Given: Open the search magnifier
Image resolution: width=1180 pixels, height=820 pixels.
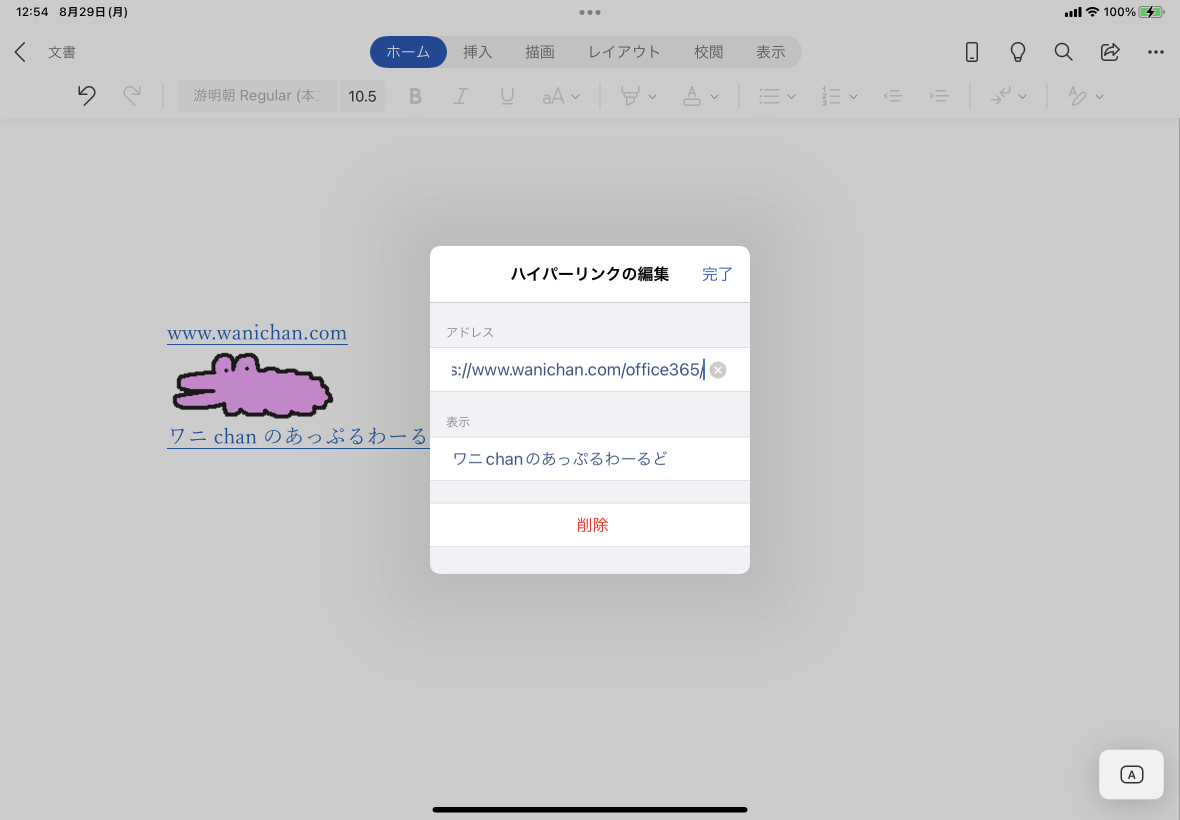Looking at the screenshot, I should 1063,52.
